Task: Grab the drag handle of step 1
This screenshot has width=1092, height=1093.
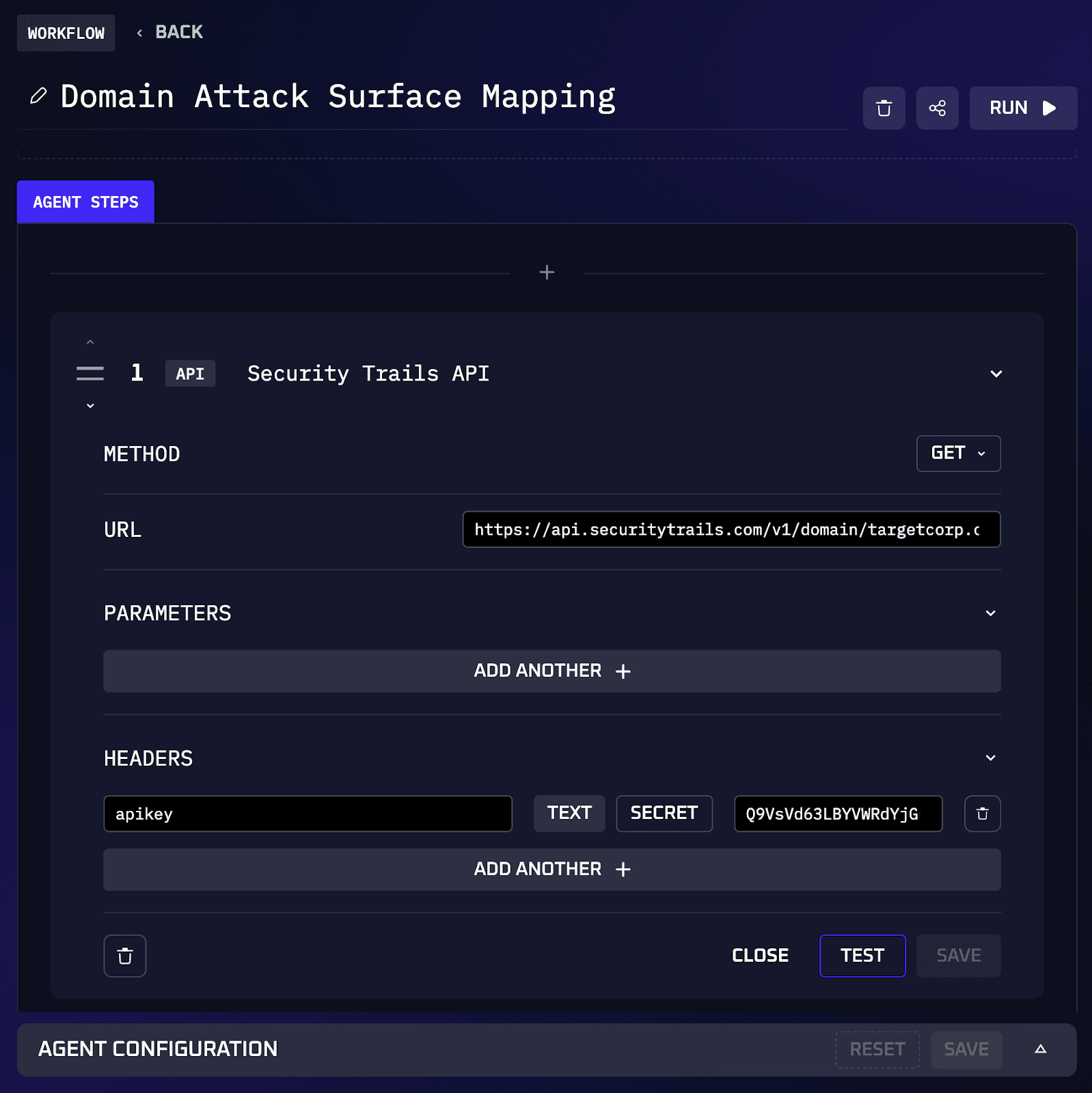Action: [x=90, y=373]
